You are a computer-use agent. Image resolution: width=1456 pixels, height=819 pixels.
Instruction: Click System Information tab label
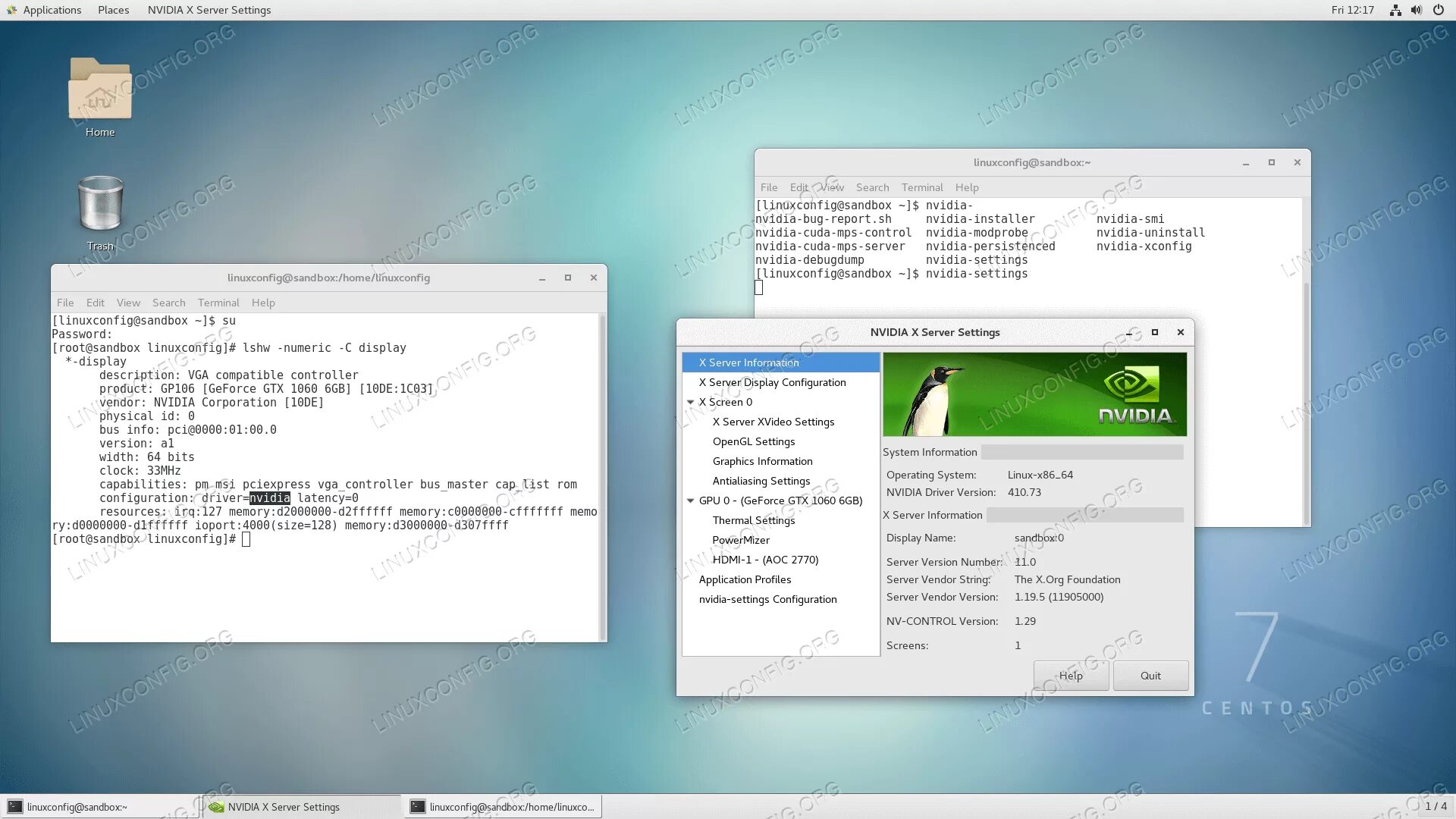pyautogui.click(x=930, y=451)
